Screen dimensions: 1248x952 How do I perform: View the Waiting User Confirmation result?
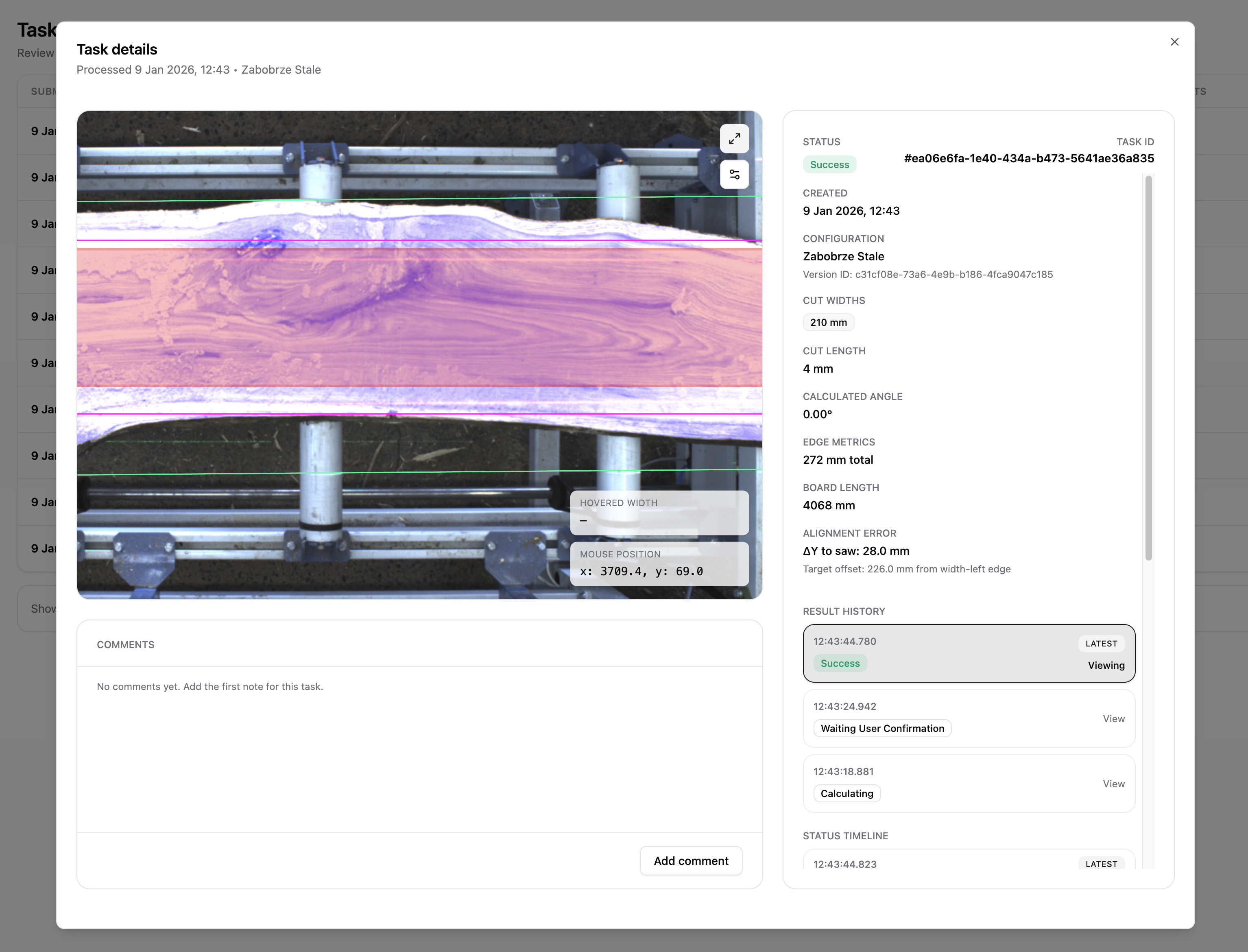(x=1113, y=718)
